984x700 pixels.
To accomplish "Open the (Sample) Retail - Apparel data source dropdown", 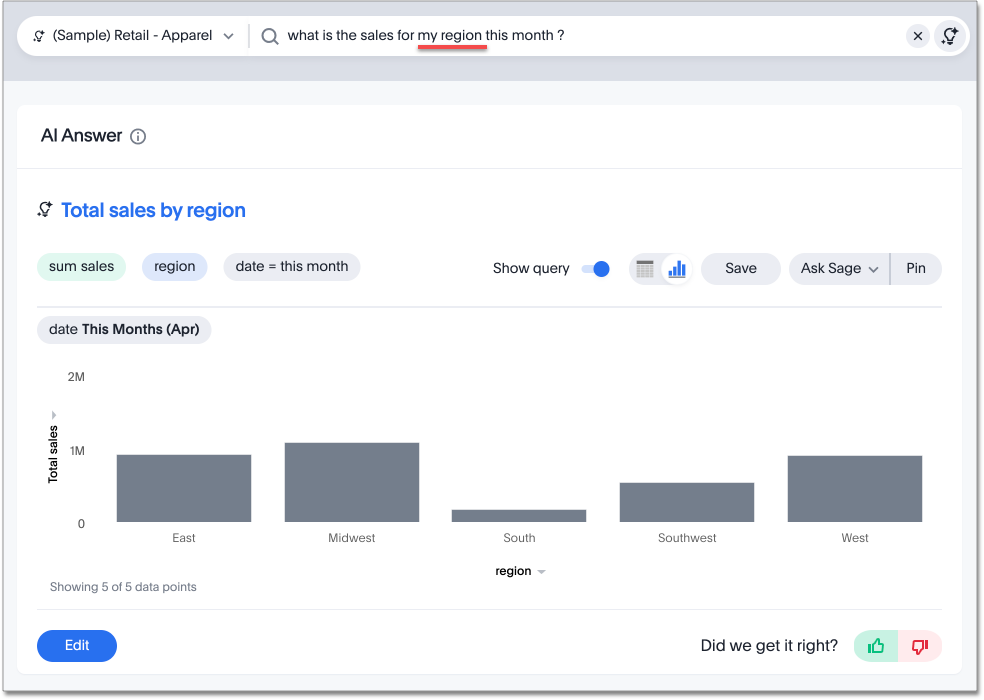I will click(133, 36).
